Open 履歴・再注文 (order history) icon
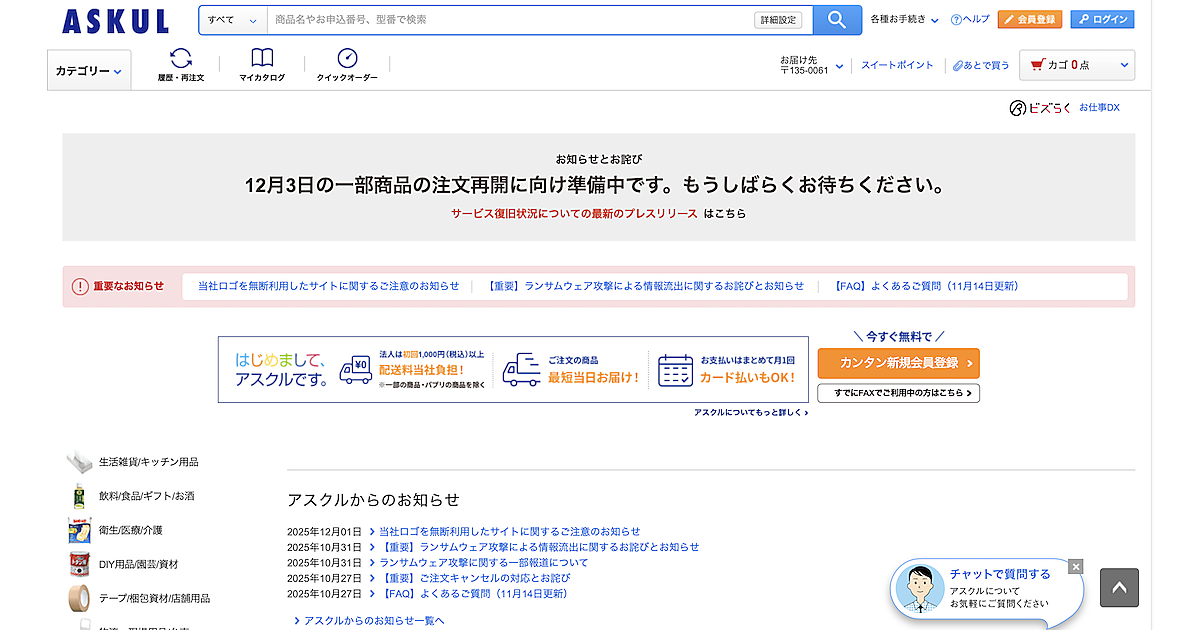1200x630 pixels. 181,60
